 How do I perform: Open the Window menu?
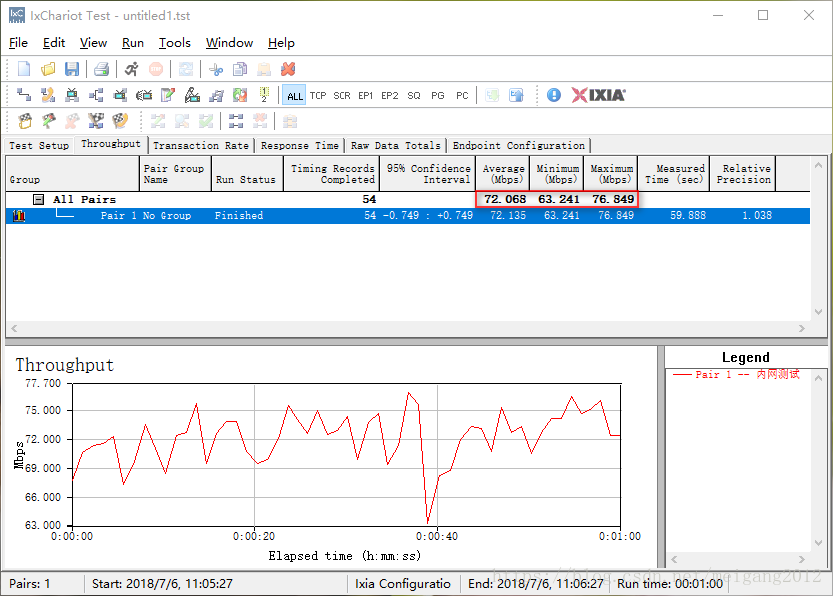pyautogui.click(x=230, y=43)
